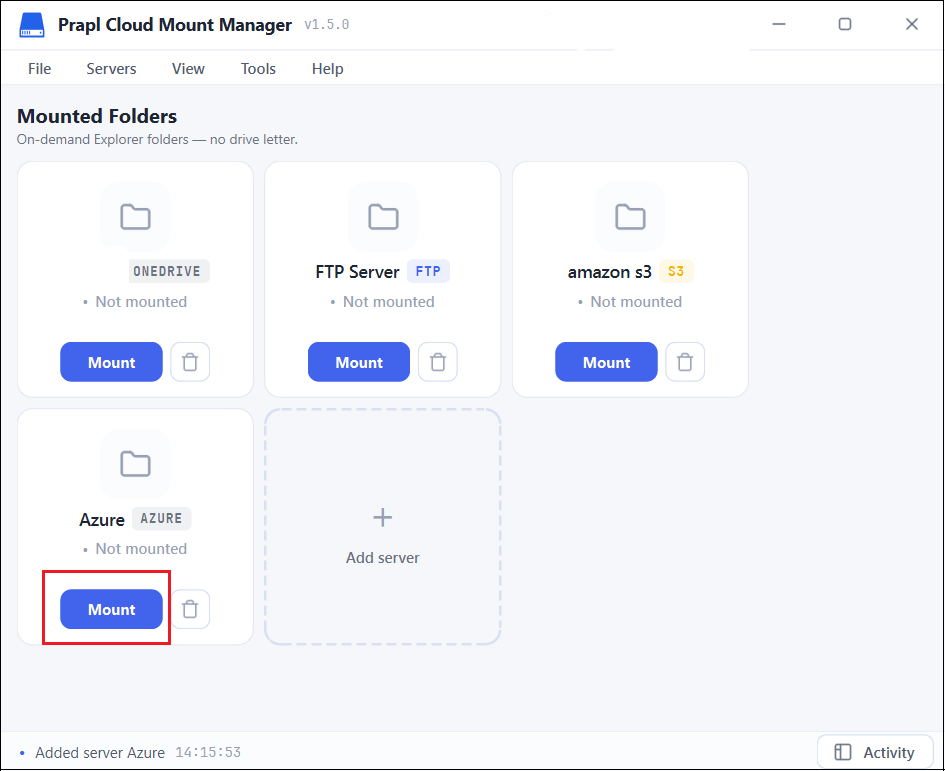The width and height of the screenshot is (945, 771).
Task: Open the Help menu
Action: pyautogui.click(x=328, y=69)
